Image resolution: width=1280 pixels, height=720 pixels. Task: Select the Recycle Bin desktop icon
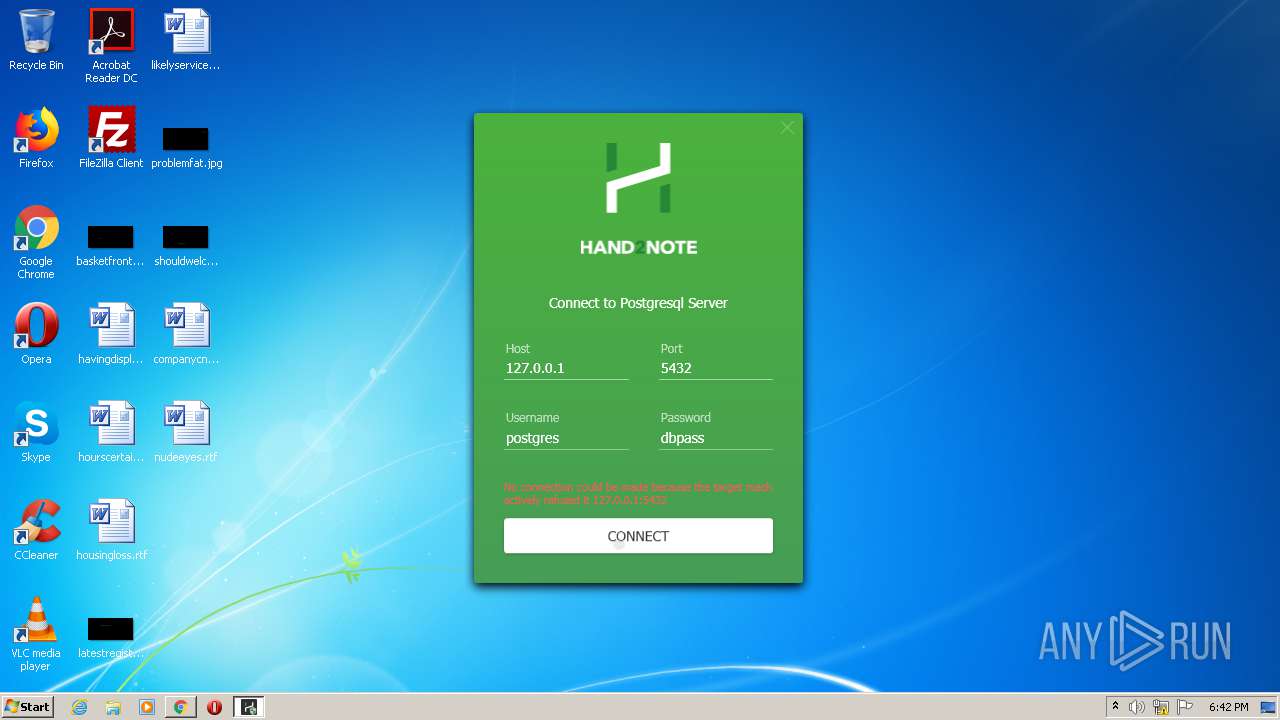click(x=36, y=40)
